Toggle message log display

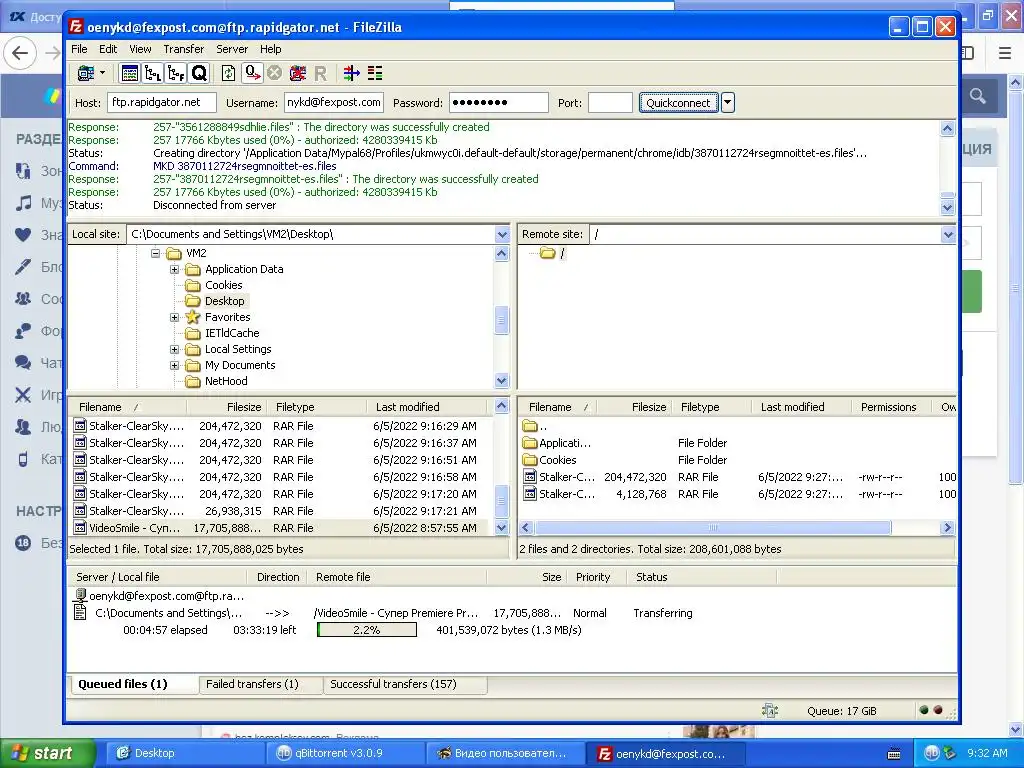click(130, 73)
